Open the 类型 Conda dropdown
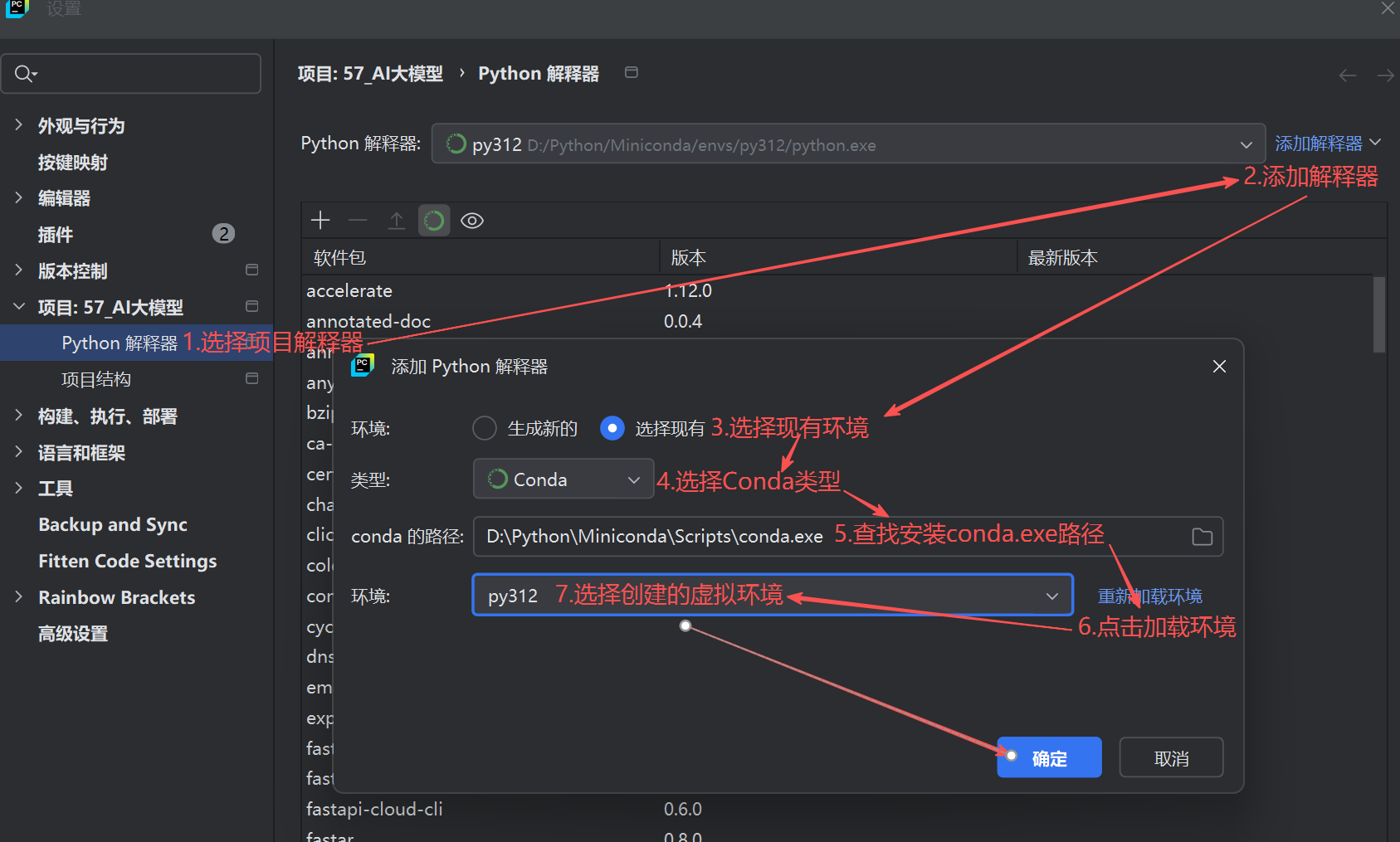 pos(563,479)
